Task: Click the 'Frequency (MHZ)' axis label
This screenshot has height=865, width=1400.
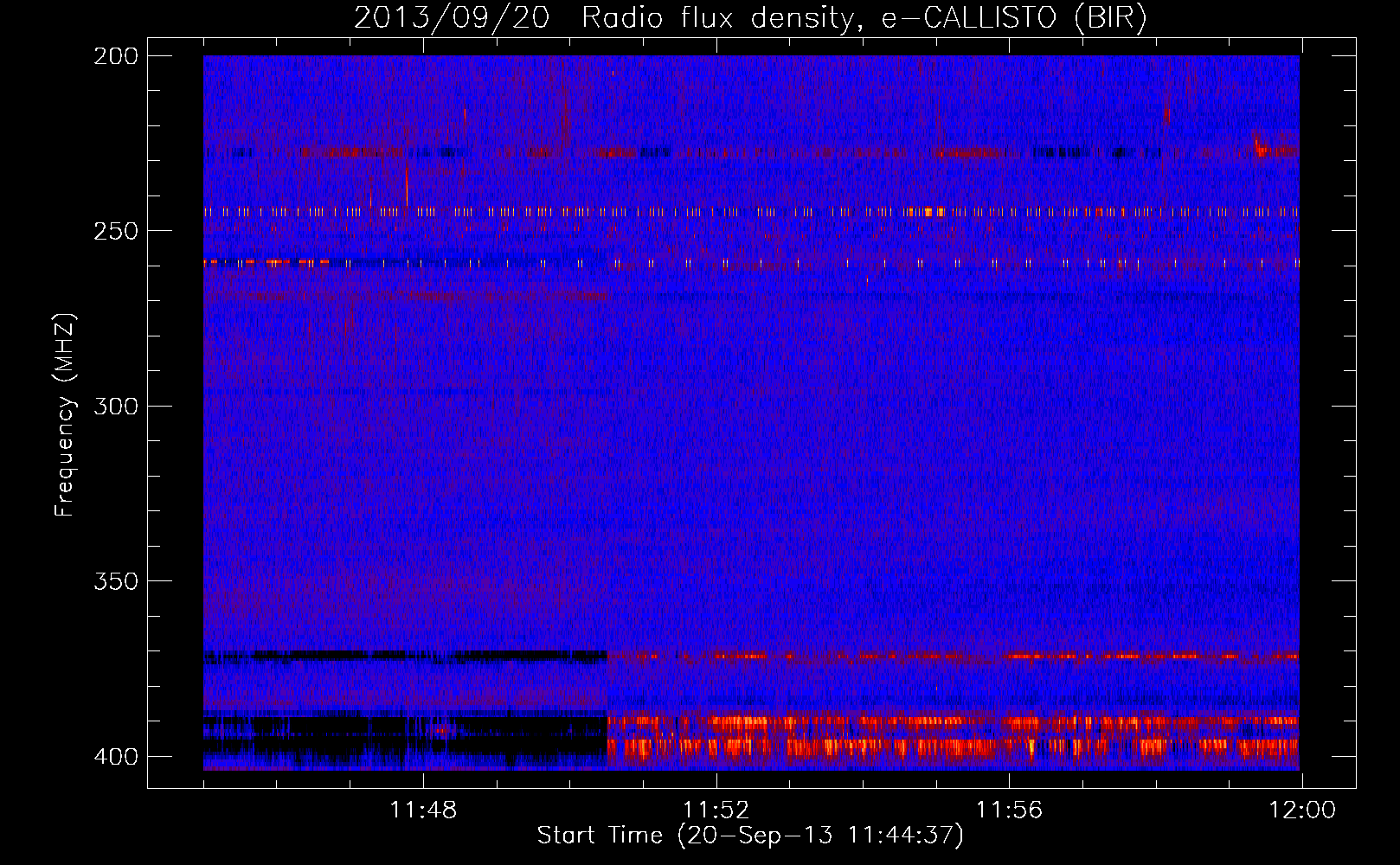Action: coord(65,414)
